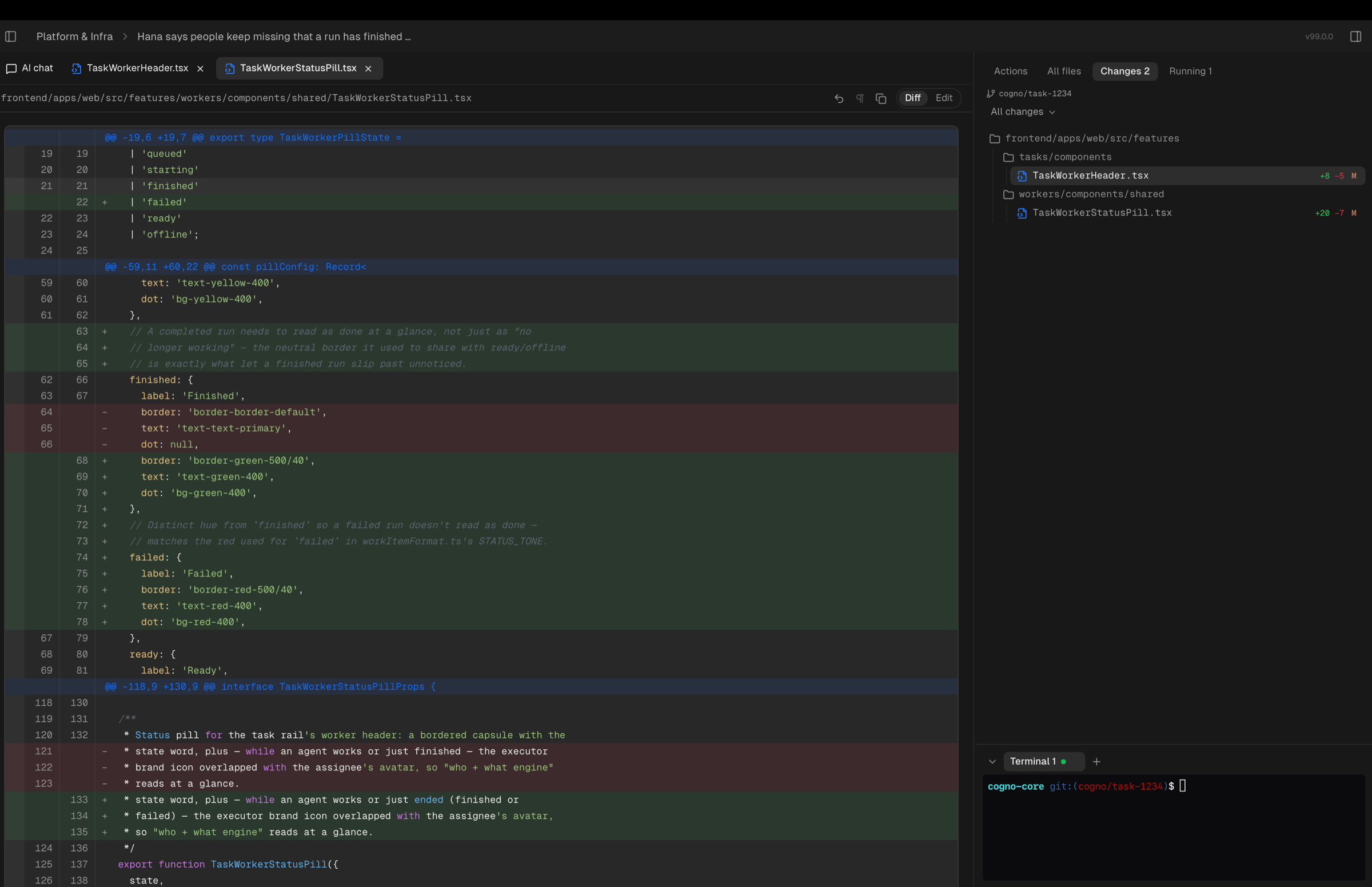Click the added line "| 'failed'"
The height and width of the screenshot is (887, 1372).
coord(481,203)
